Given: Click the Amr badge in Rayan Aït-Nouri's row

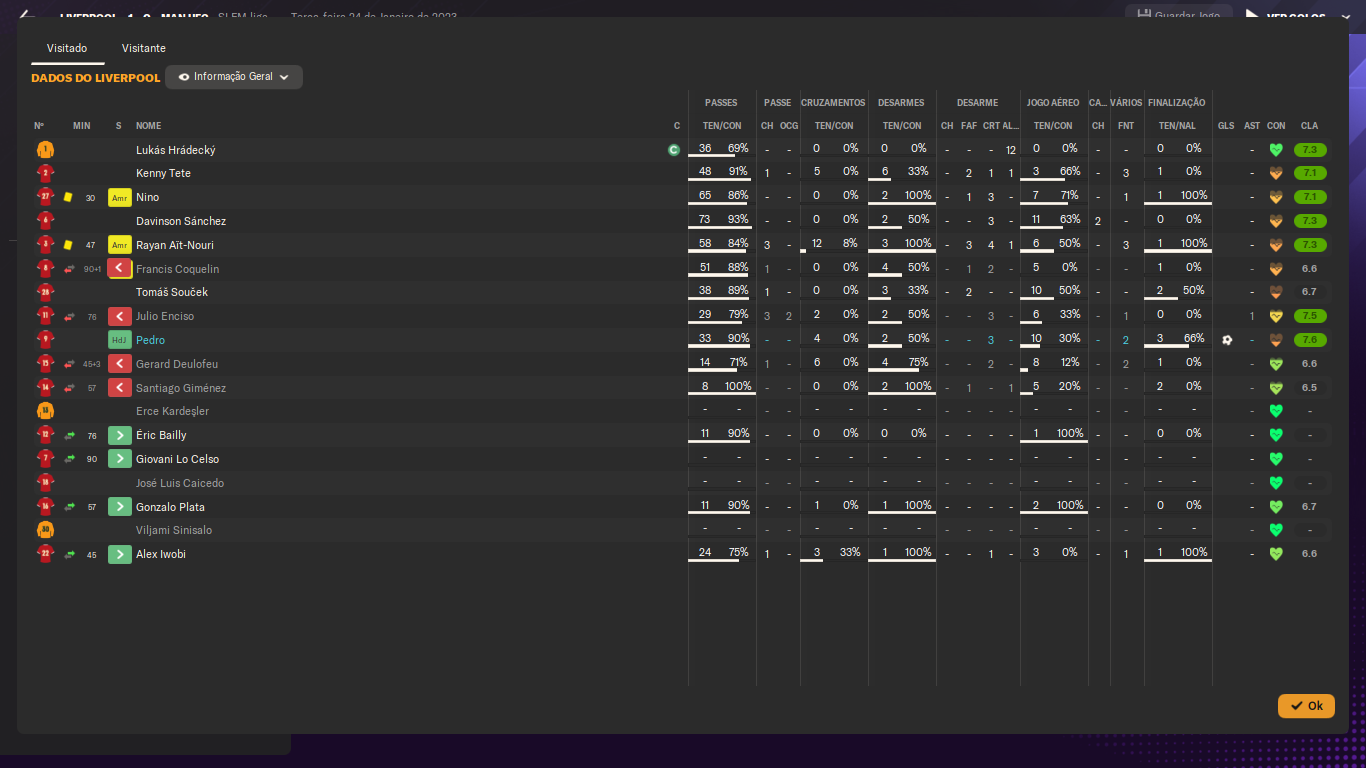Looking at the screenshot, I should [x=120, y=245].
